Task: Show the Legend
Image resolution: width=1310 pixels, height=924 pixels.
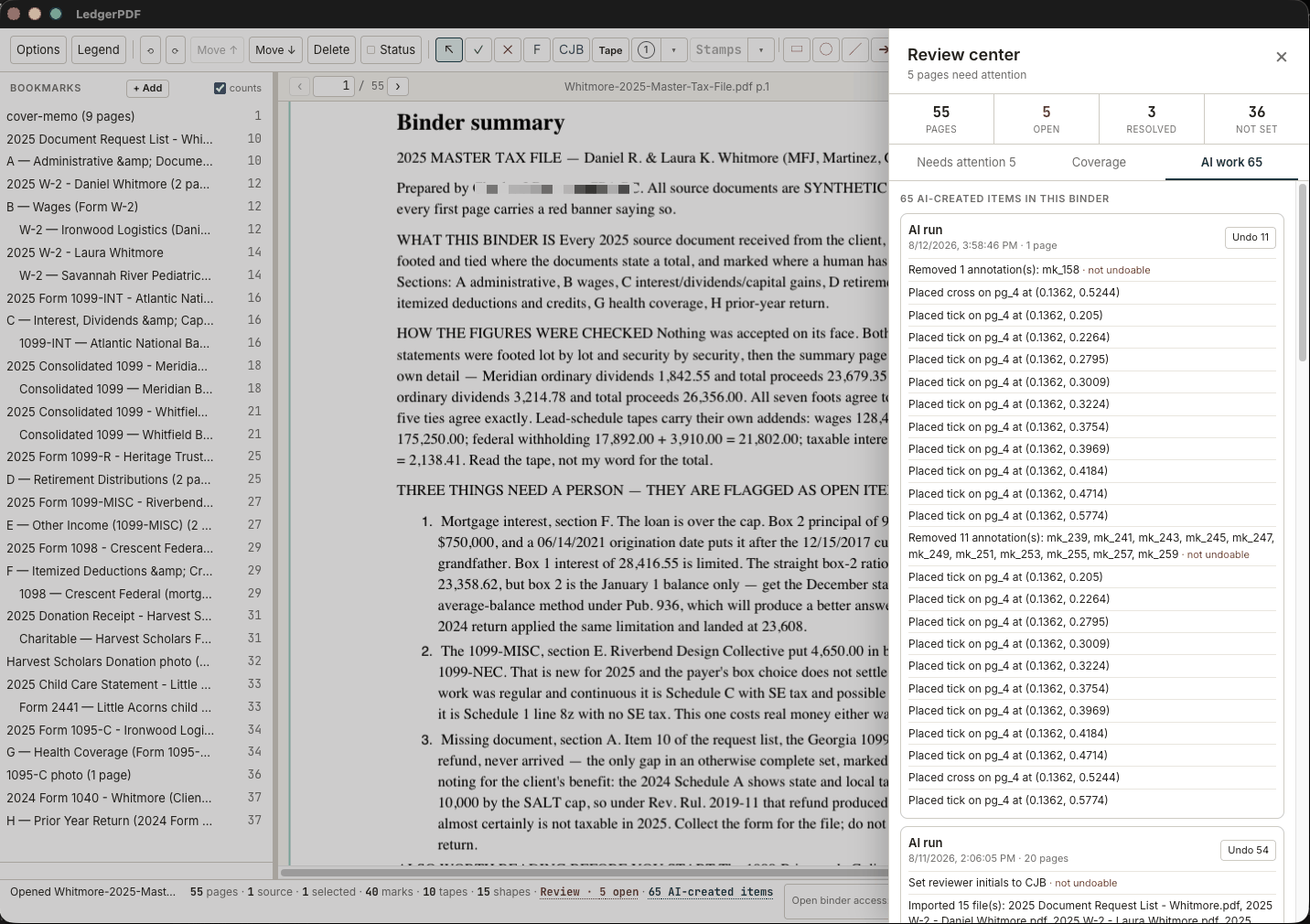Action: [x=99, y=50]
